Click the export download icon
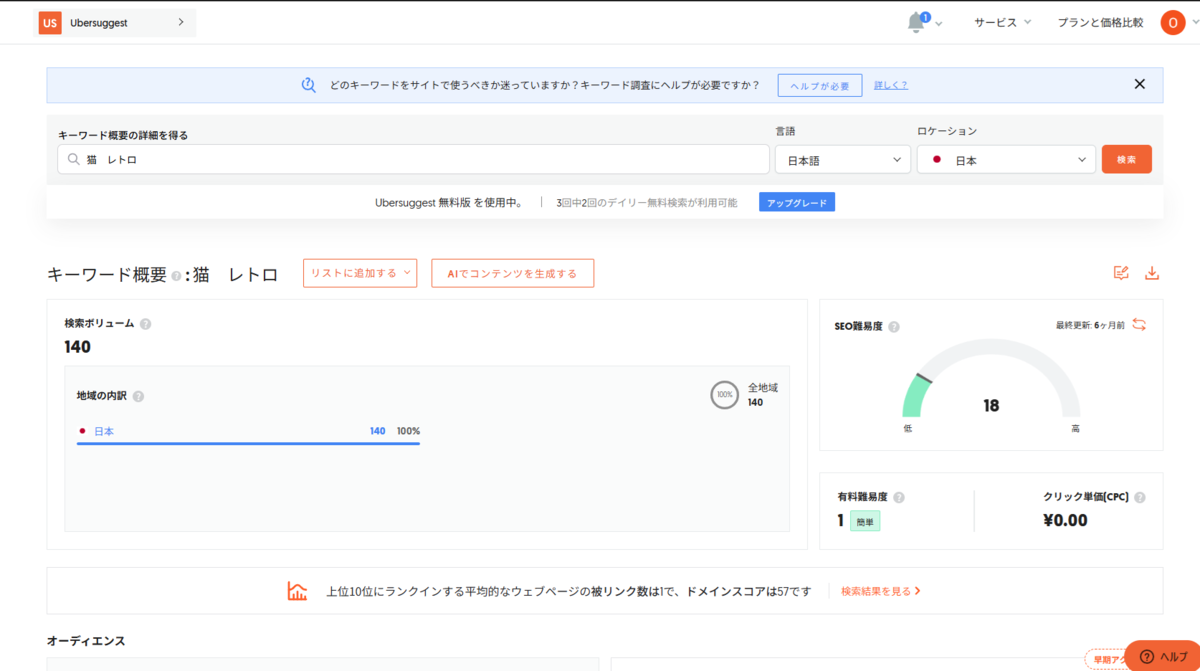The image size is (1200, 671). 1152,273
